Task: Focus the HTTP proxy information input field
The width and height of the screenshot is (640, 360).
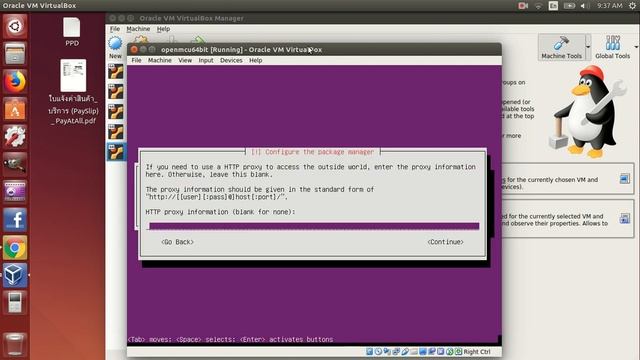Action: [x=313, y=226]
